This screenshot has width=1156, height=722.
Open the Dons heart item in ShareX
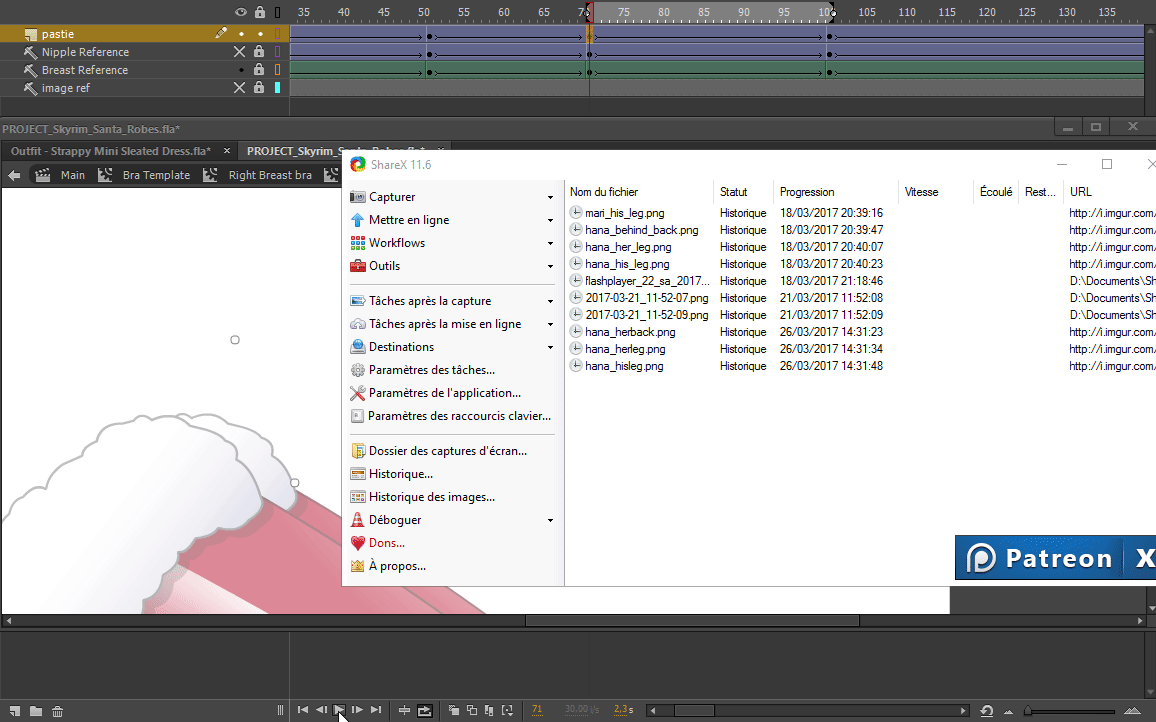click(386, 543)
